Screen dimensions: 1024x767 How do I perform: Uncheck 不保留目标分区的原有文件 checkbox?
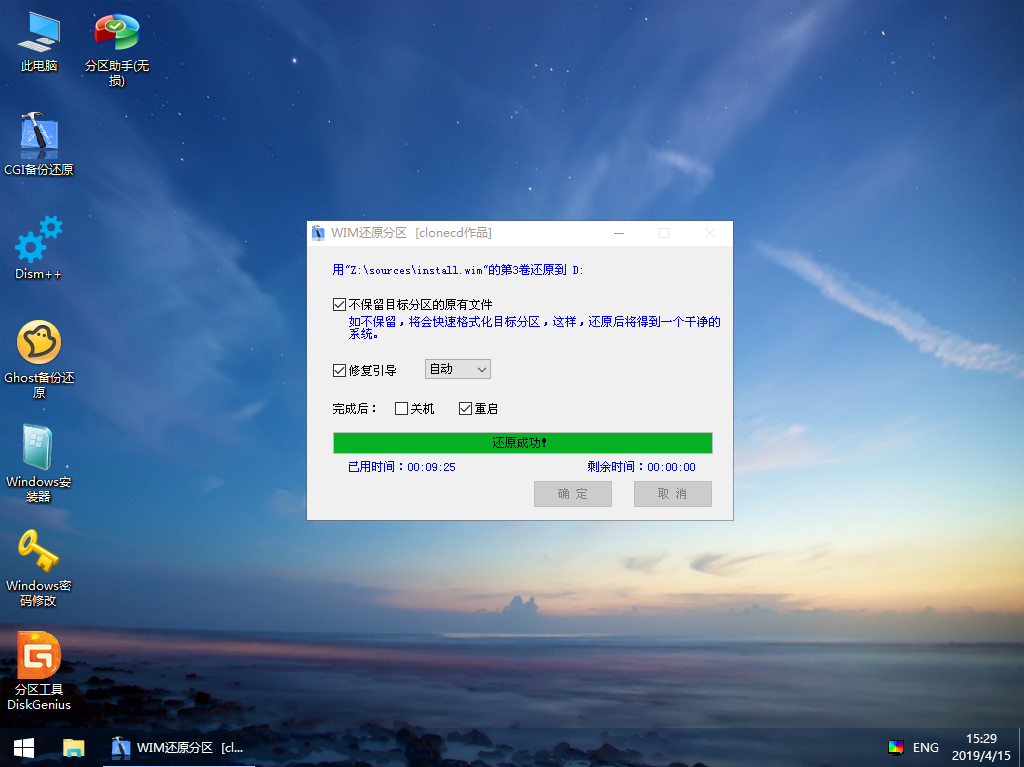click(x=339, y=304)
